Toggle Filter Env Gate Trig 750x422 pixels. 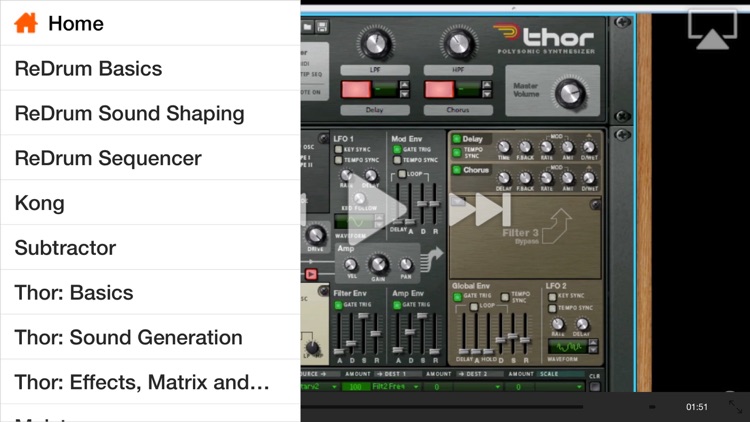(338, 305)
